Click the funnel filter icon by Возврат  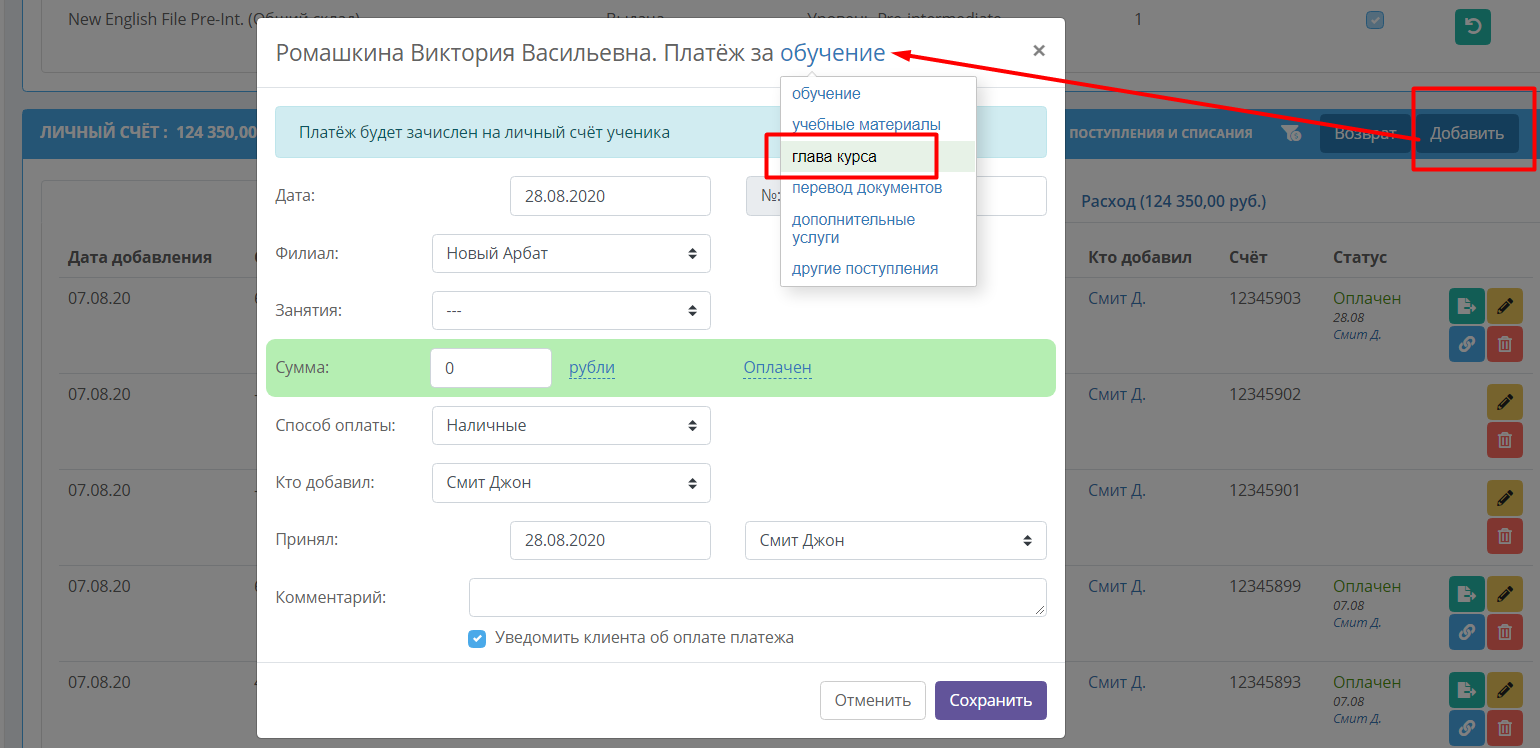(x=1290, y=133)
